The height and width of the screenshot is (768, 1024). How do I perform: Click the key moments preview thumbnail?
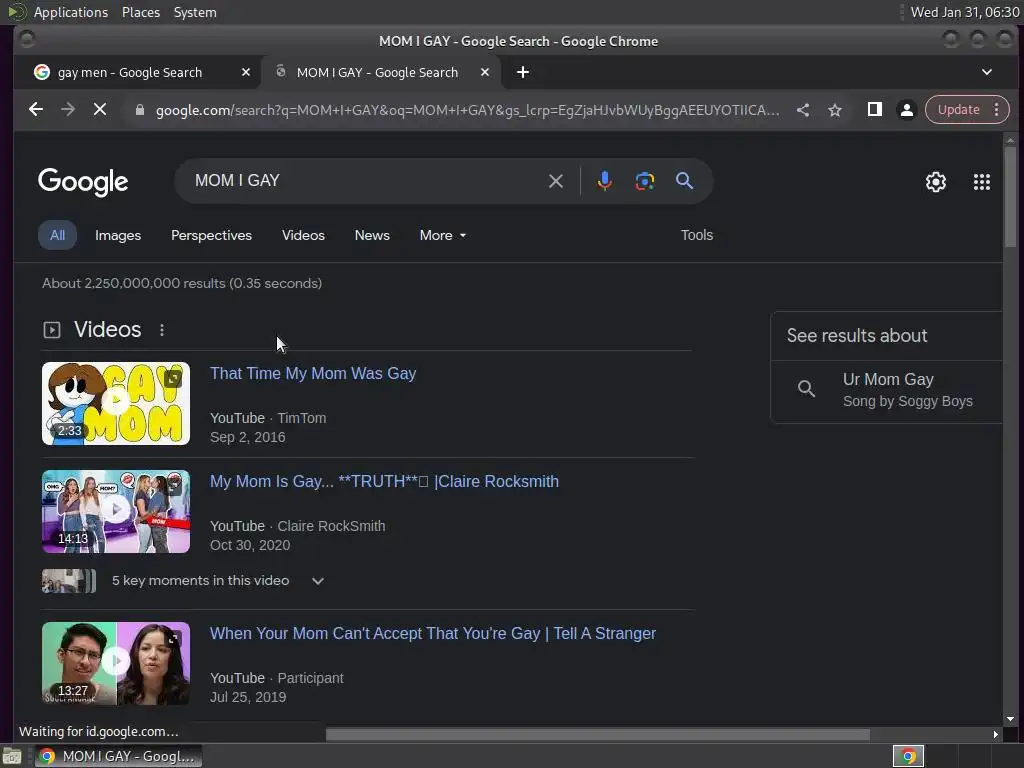[69, 581]
